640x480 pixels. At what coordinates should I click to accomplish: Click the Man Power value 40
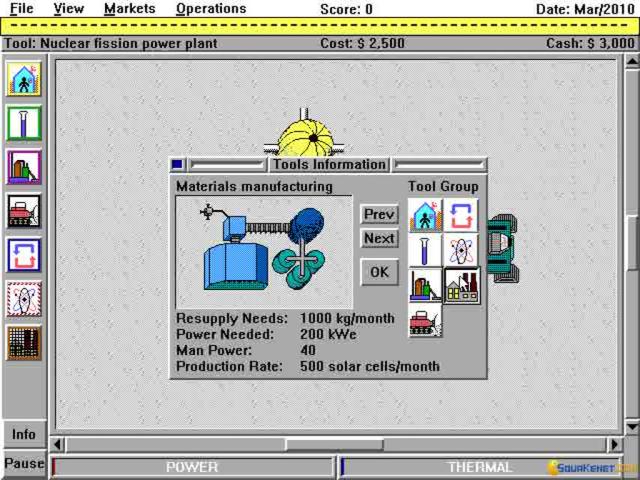tap(308, 350)
